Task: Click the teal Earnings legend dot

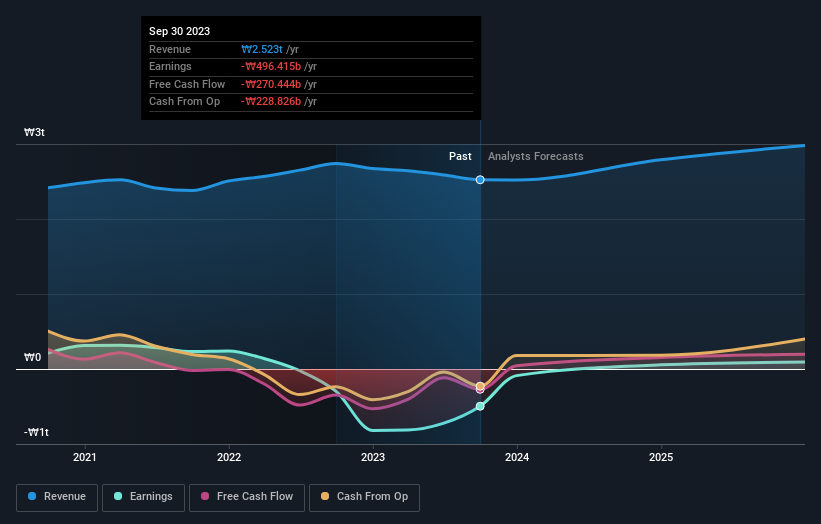Action: pos(118,496)
